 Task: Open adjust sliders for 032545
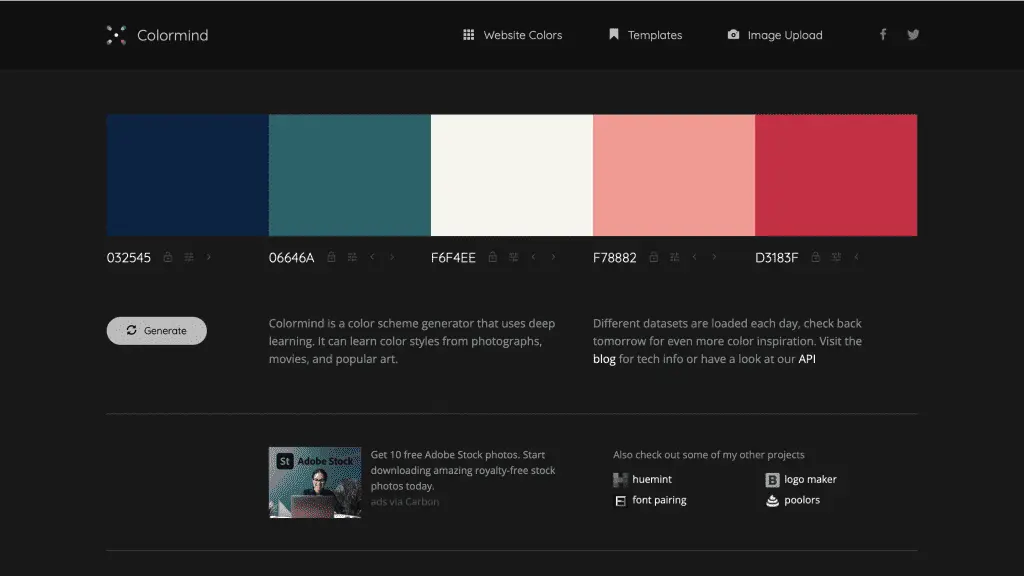(189, 257)
